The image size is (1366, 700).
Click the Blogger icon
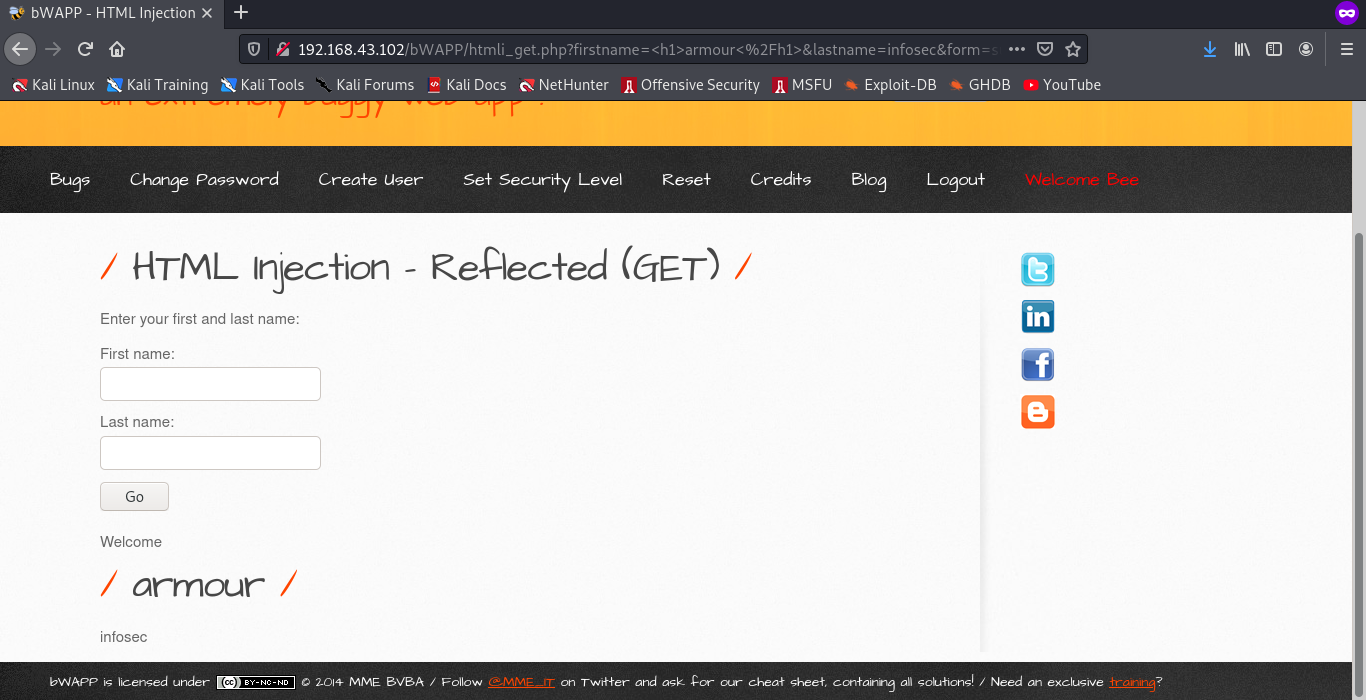pos(1038,412)
